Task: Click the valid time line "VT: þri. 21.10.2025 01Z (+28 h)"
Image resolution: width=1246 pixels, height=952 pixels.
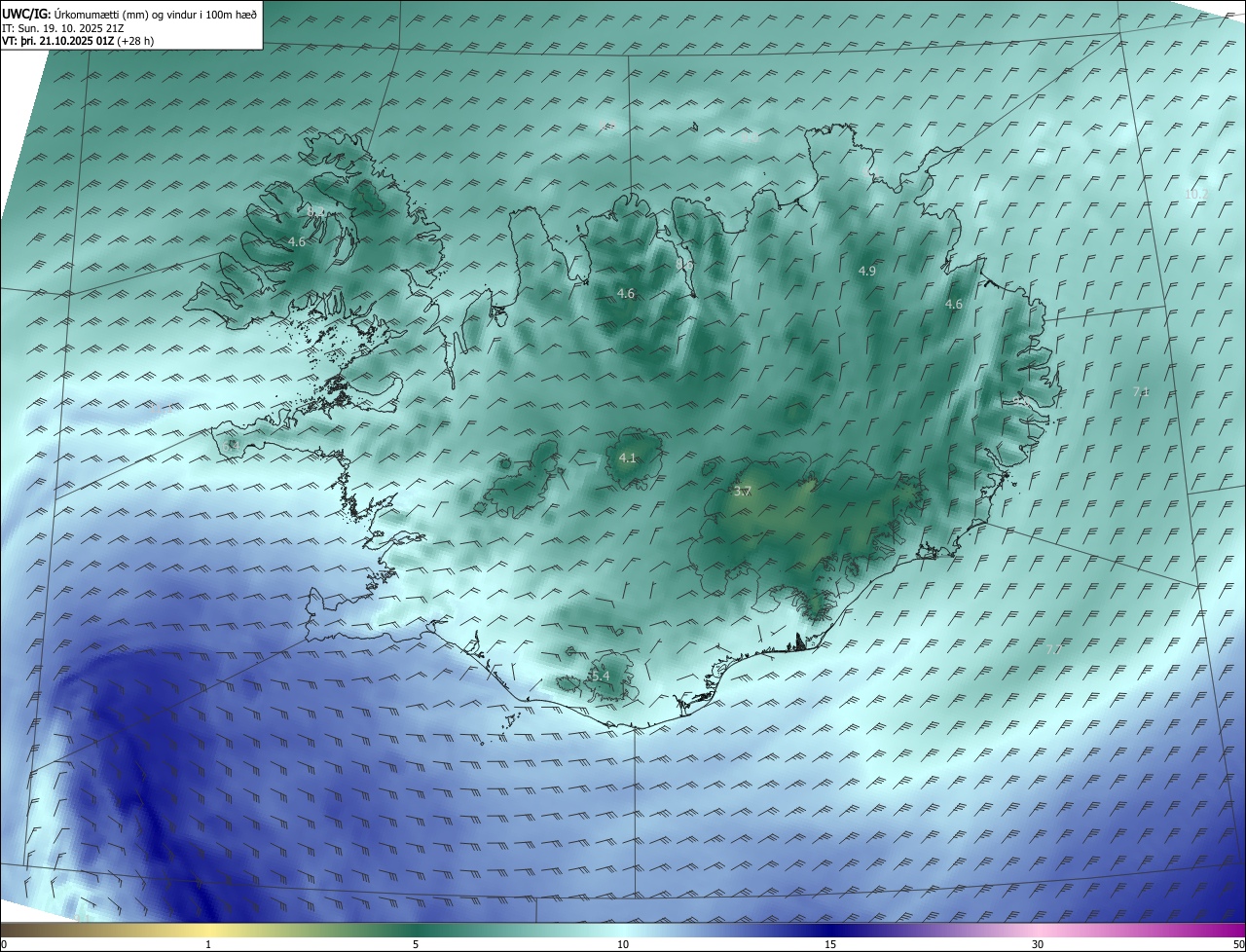Action: point(78,41)
